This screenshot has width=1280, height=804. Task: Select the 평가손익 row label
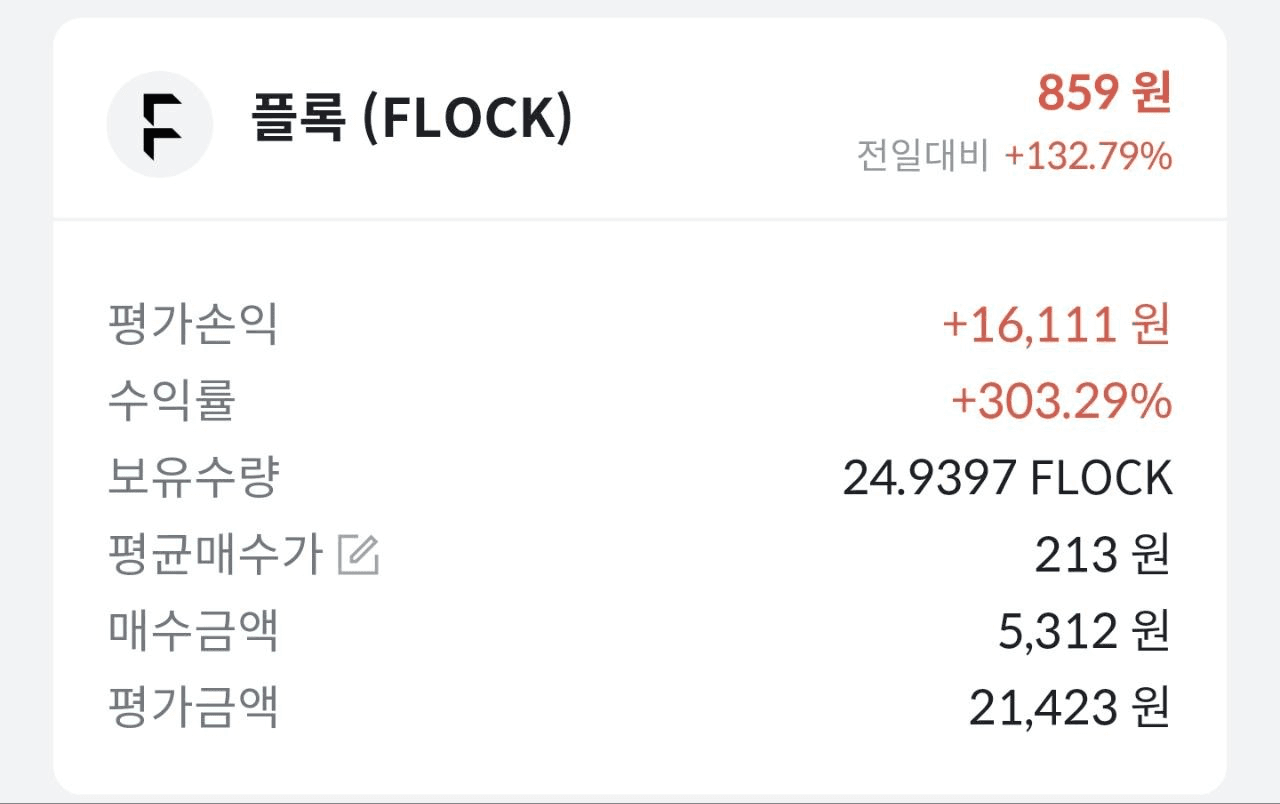click(193, 325)
